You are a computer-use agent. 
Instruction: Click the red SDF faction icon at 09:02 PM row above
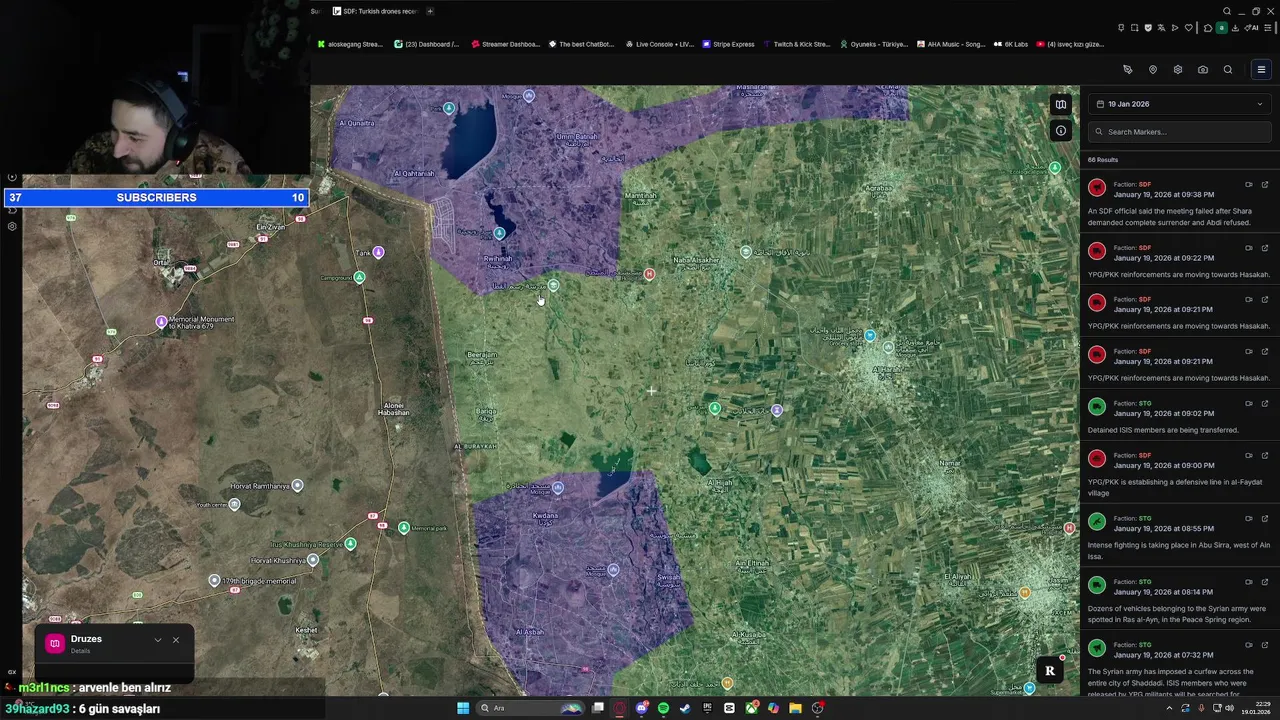tap(1097, 354)
